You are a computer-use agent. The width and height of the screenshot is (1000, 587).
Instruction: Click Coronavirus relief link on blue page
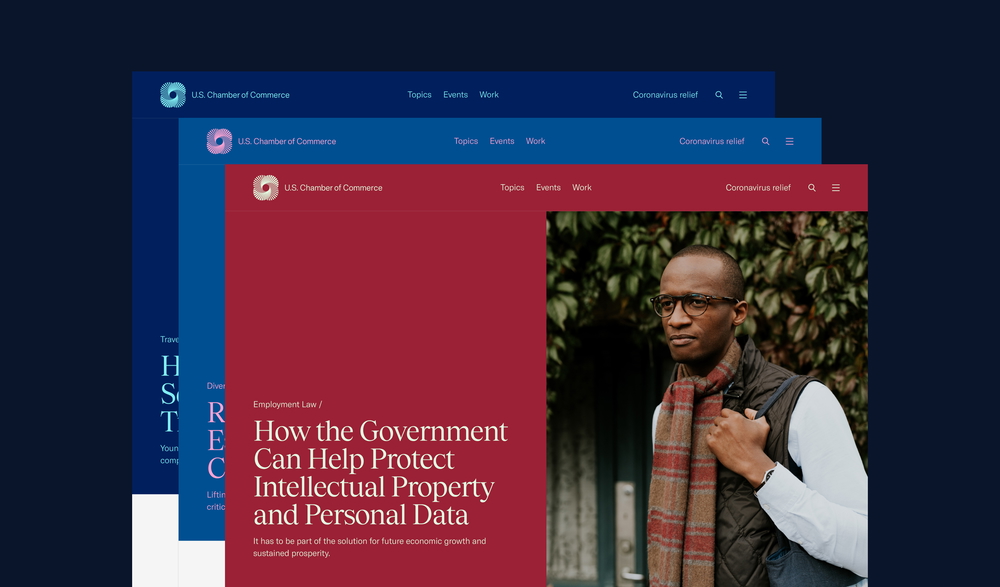point(712,141)
